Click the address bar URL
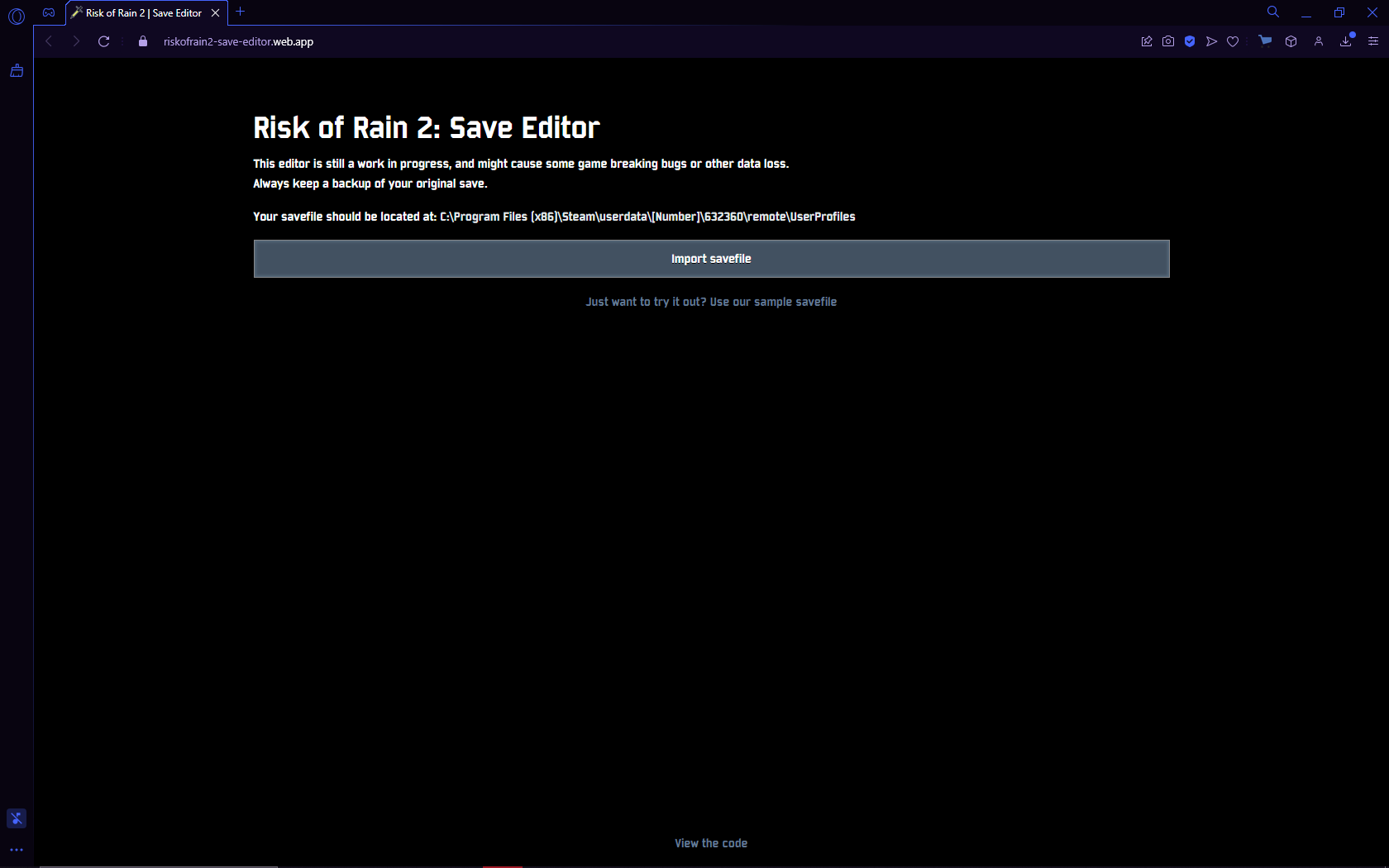1389x868 pixels. tap(238, 41)
